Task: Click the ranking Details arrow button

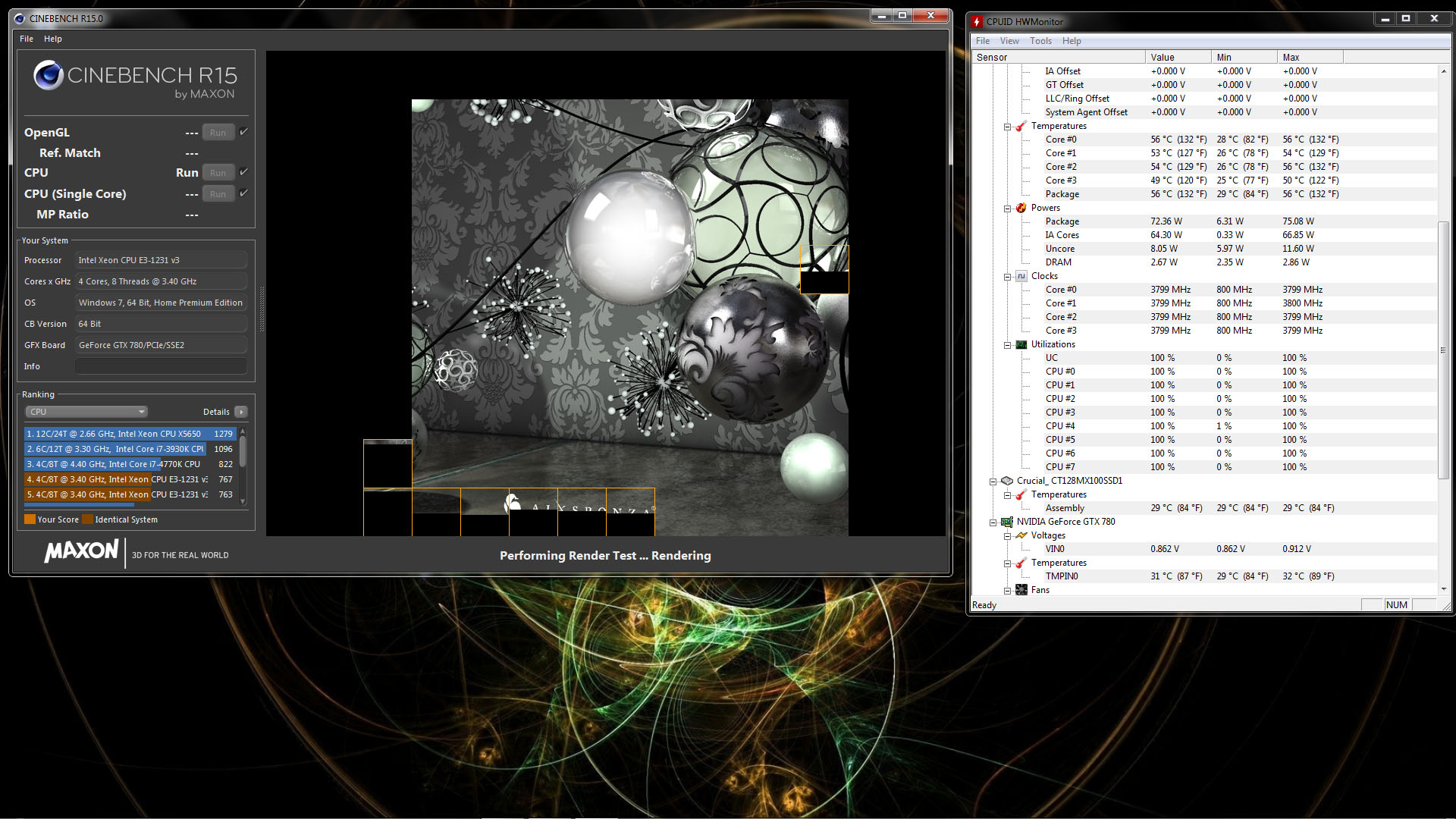Action: 241,412
